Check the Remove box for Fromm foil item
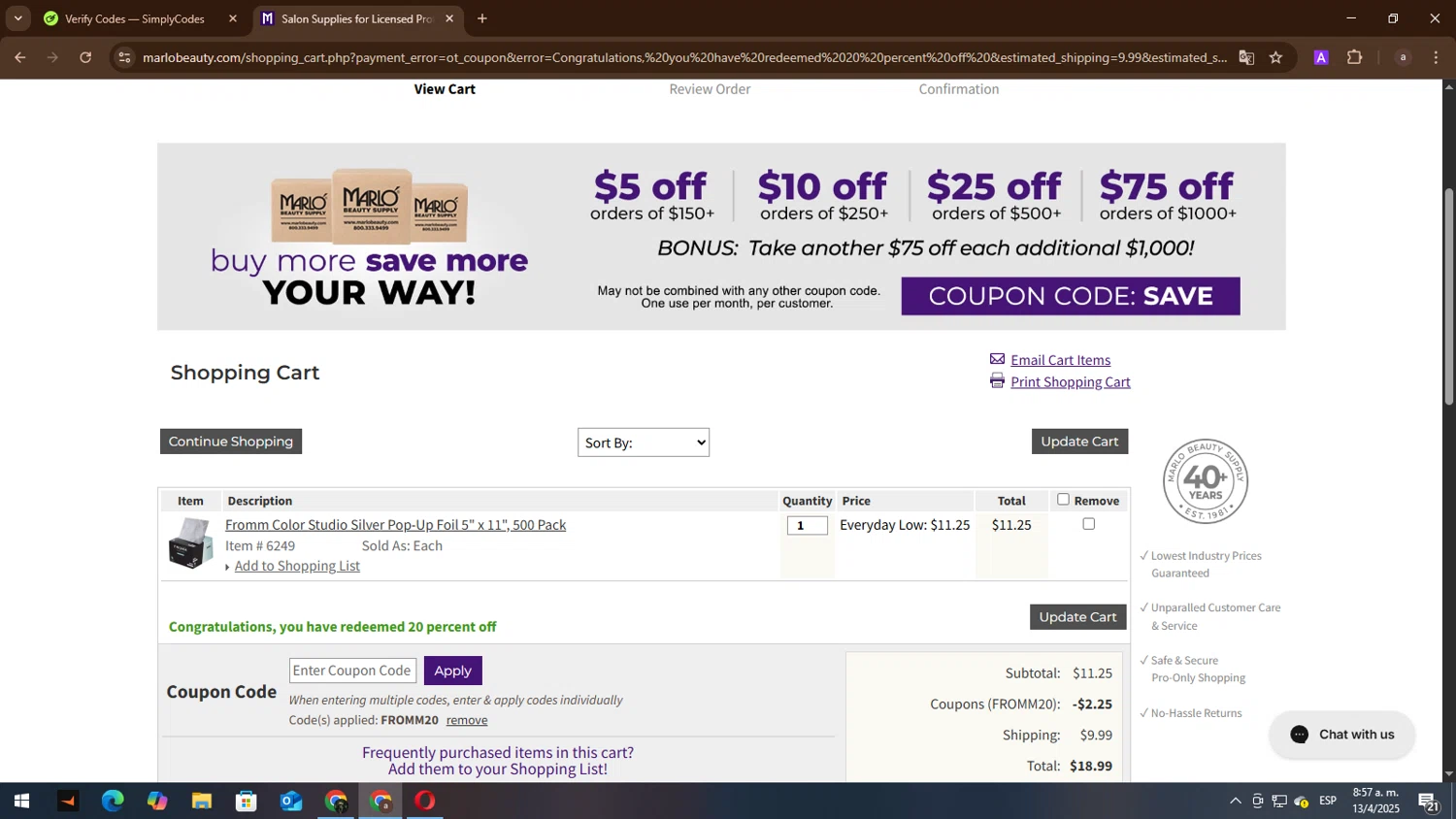This screenshot has height=819, width=1456. (x=1088, y=524)
